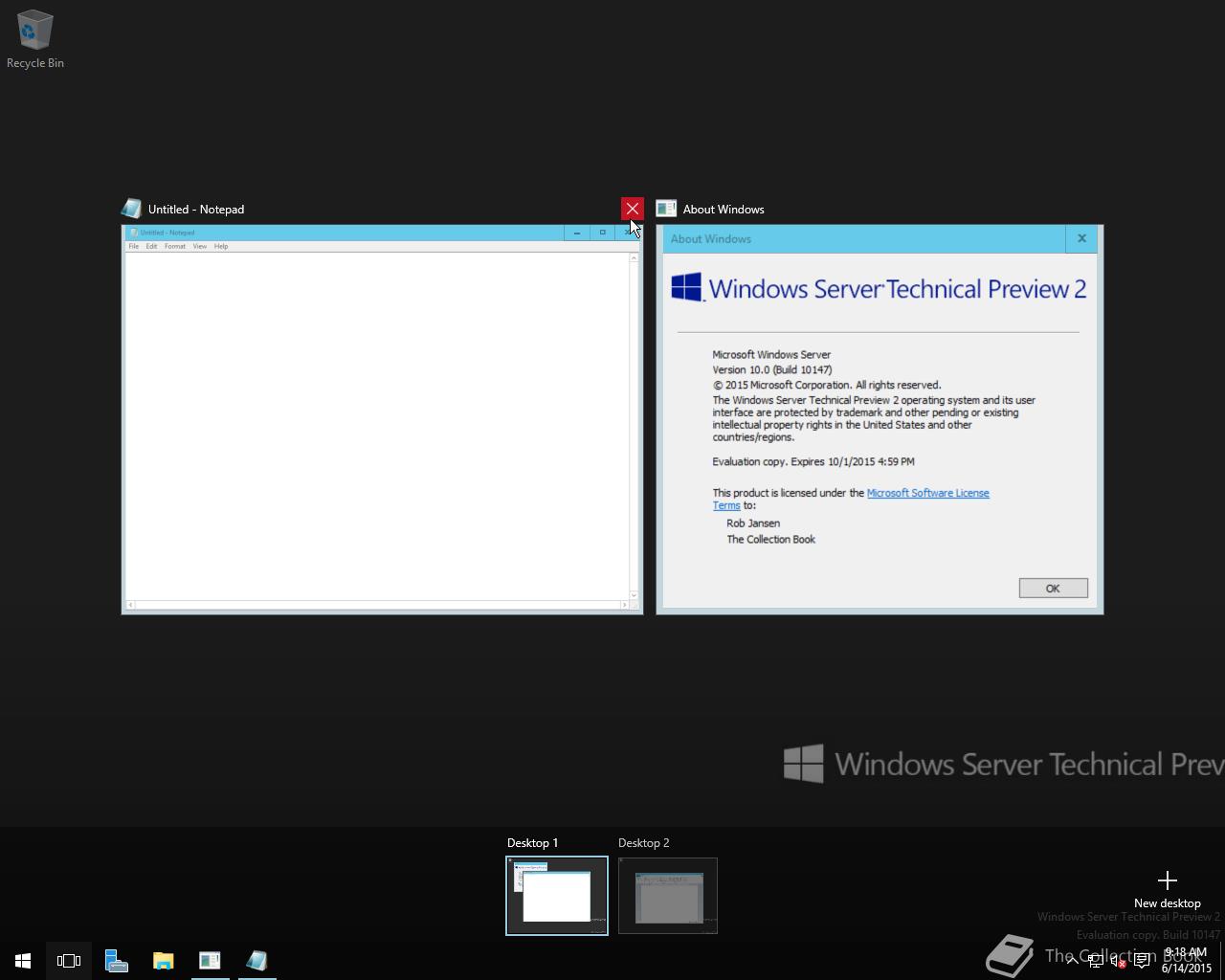Open the network status tray icon
Viewport: 1225px width, 980px height.
coord(1095,961)
